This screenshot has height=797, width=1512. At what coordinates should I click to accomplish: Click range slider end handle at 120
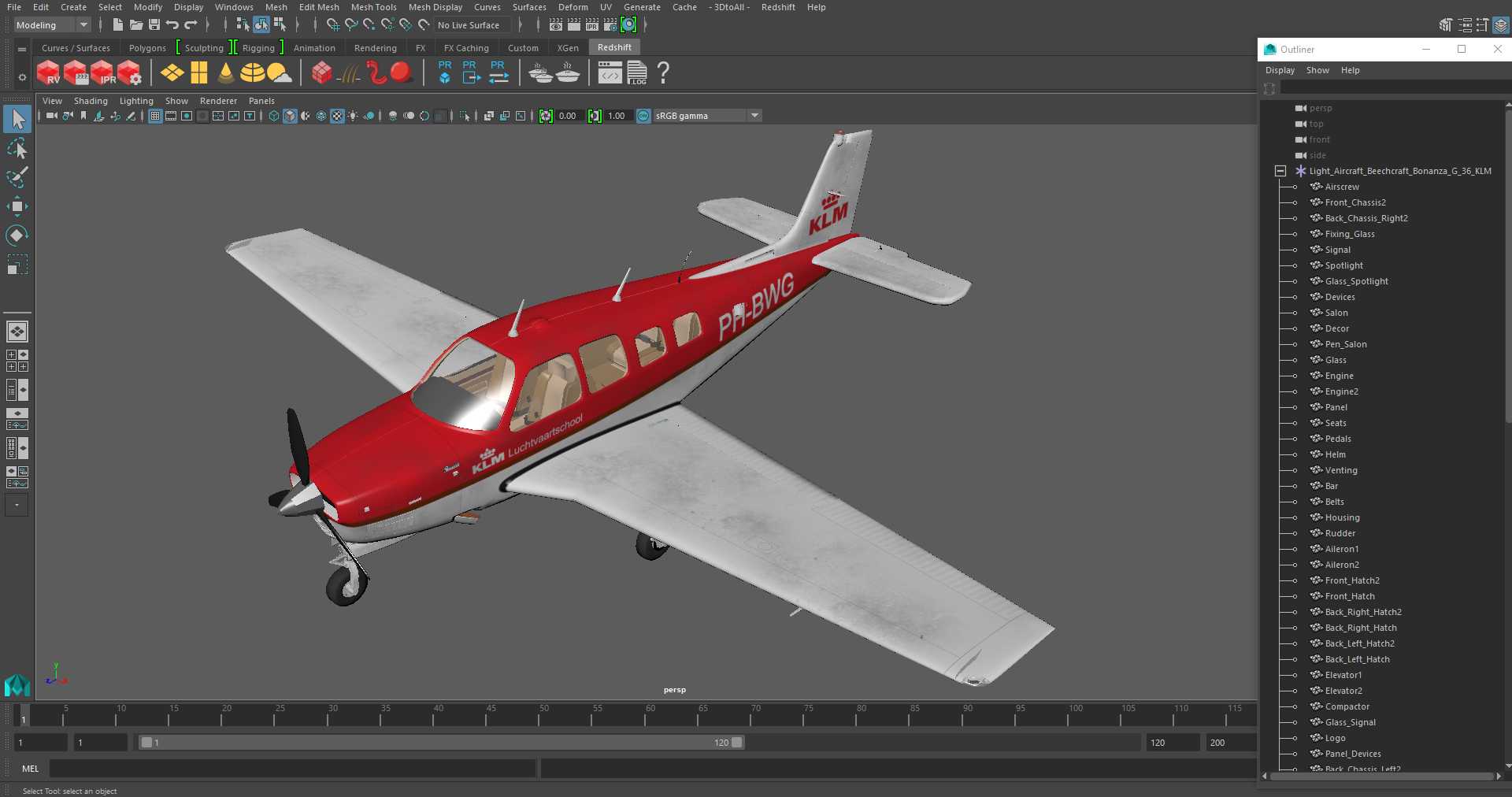tap(737, 742)
